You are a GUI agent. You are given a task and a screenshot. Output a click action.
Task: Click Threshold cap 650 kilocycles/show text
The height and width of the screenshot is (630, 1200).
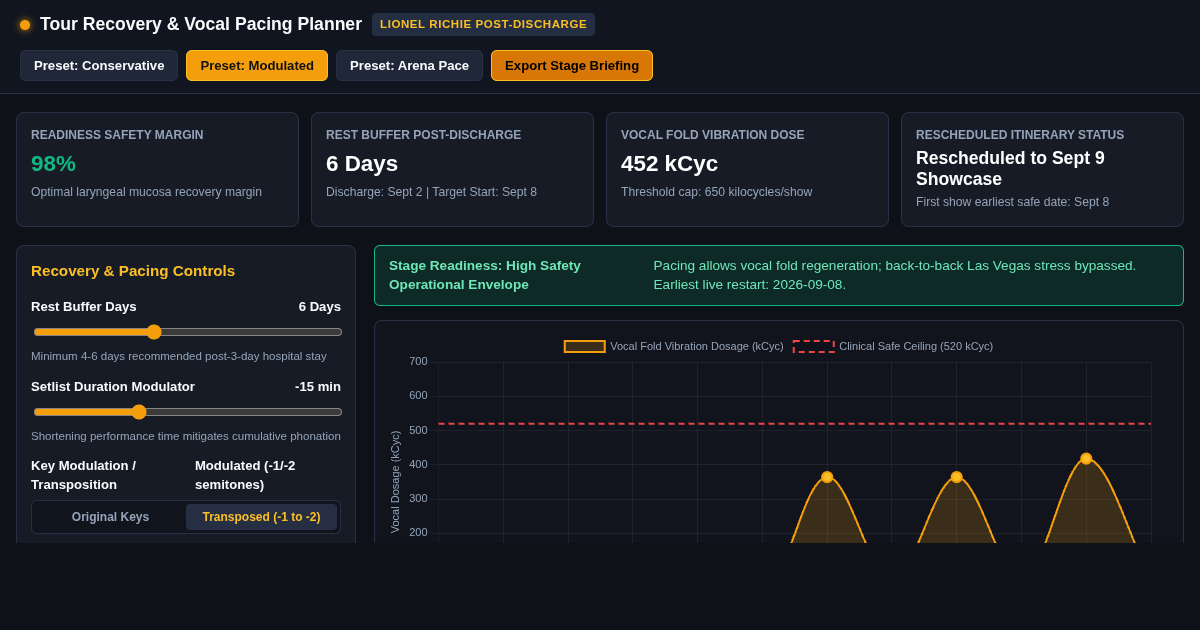[x=716, y=192]
